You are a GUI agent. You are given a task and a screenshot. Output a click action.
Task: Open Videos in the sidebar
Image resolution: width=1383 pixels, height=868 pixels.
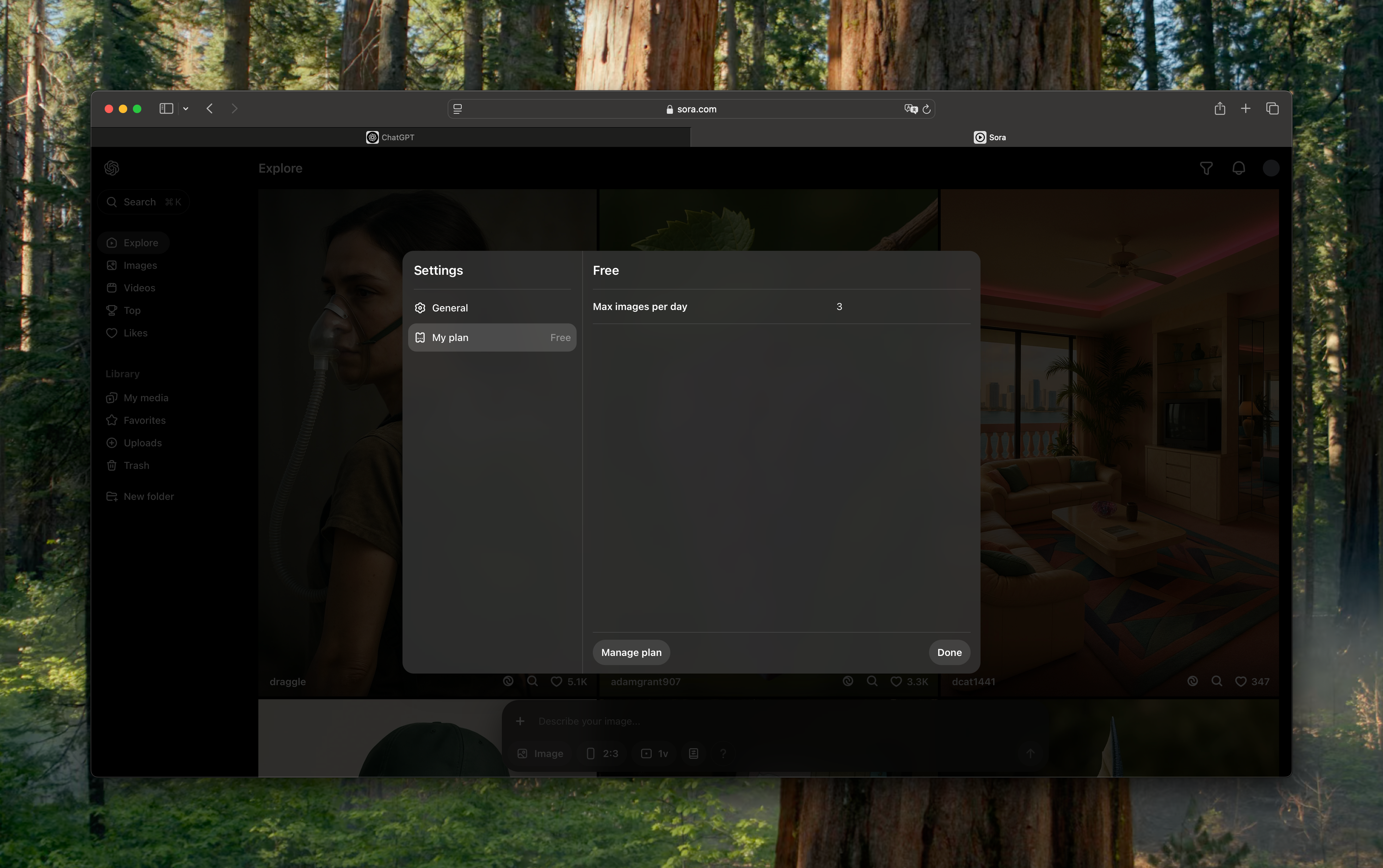[x=131, y=287]
